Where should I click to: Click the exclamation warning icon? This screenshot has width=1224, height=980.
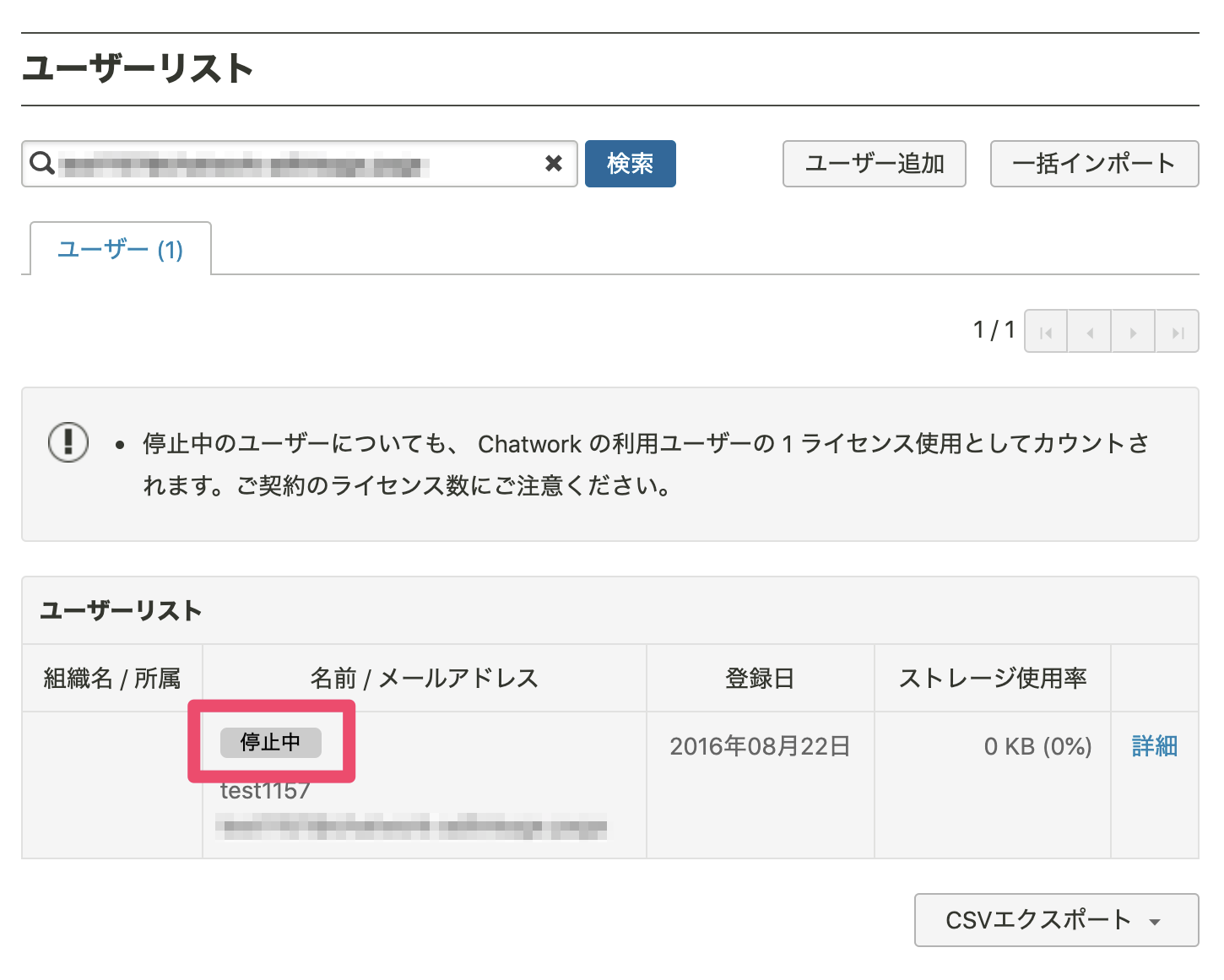tap(68, 441)
